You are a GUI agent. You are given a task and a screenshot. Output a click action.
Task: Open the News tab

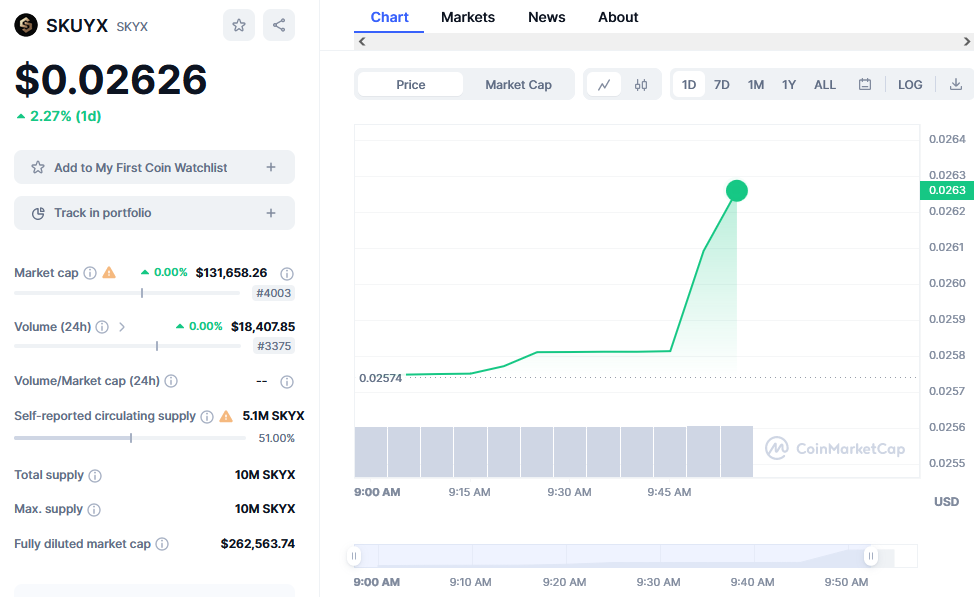tap(547, 17)
